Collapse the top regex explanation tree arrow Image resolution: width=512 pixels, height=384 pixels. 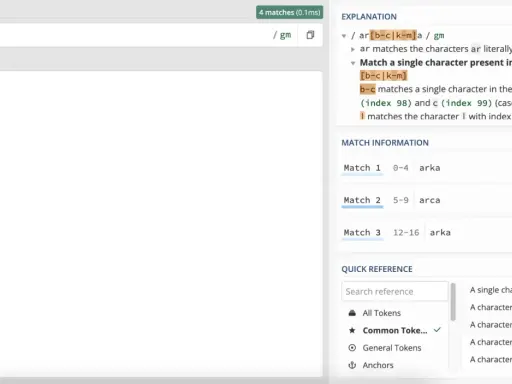point(344,36)
